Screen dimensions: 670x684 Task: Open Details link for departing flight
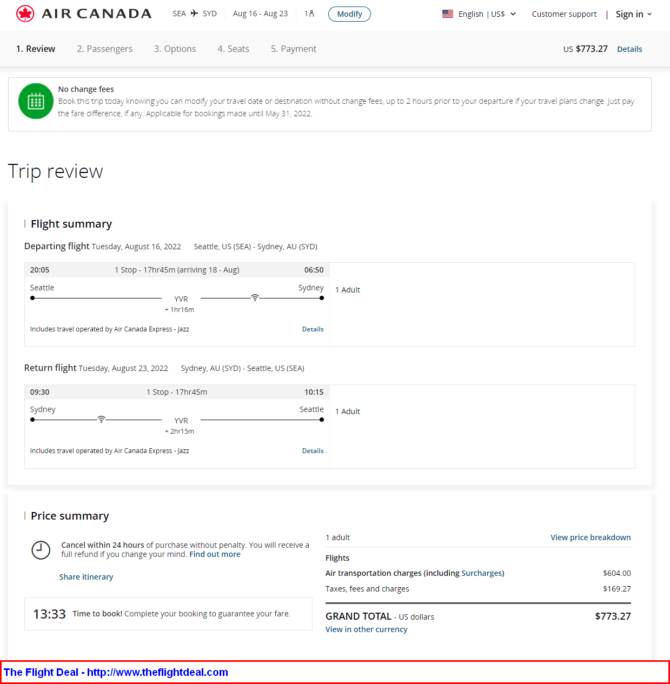(313, 329)
